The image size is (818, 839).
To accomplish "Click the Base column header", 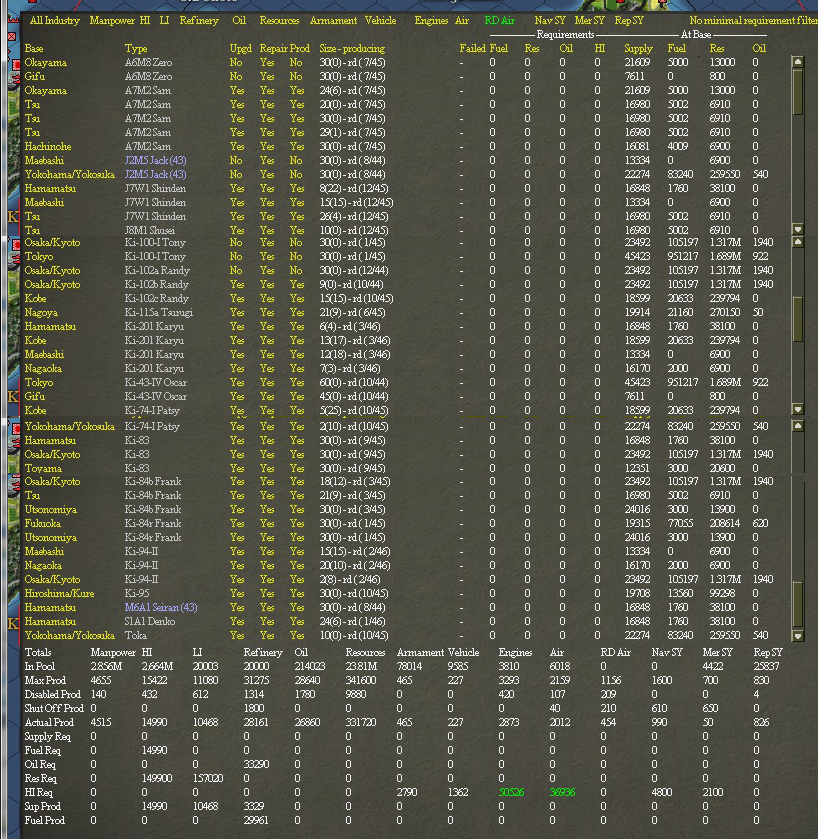I will [x=34, y=48].
